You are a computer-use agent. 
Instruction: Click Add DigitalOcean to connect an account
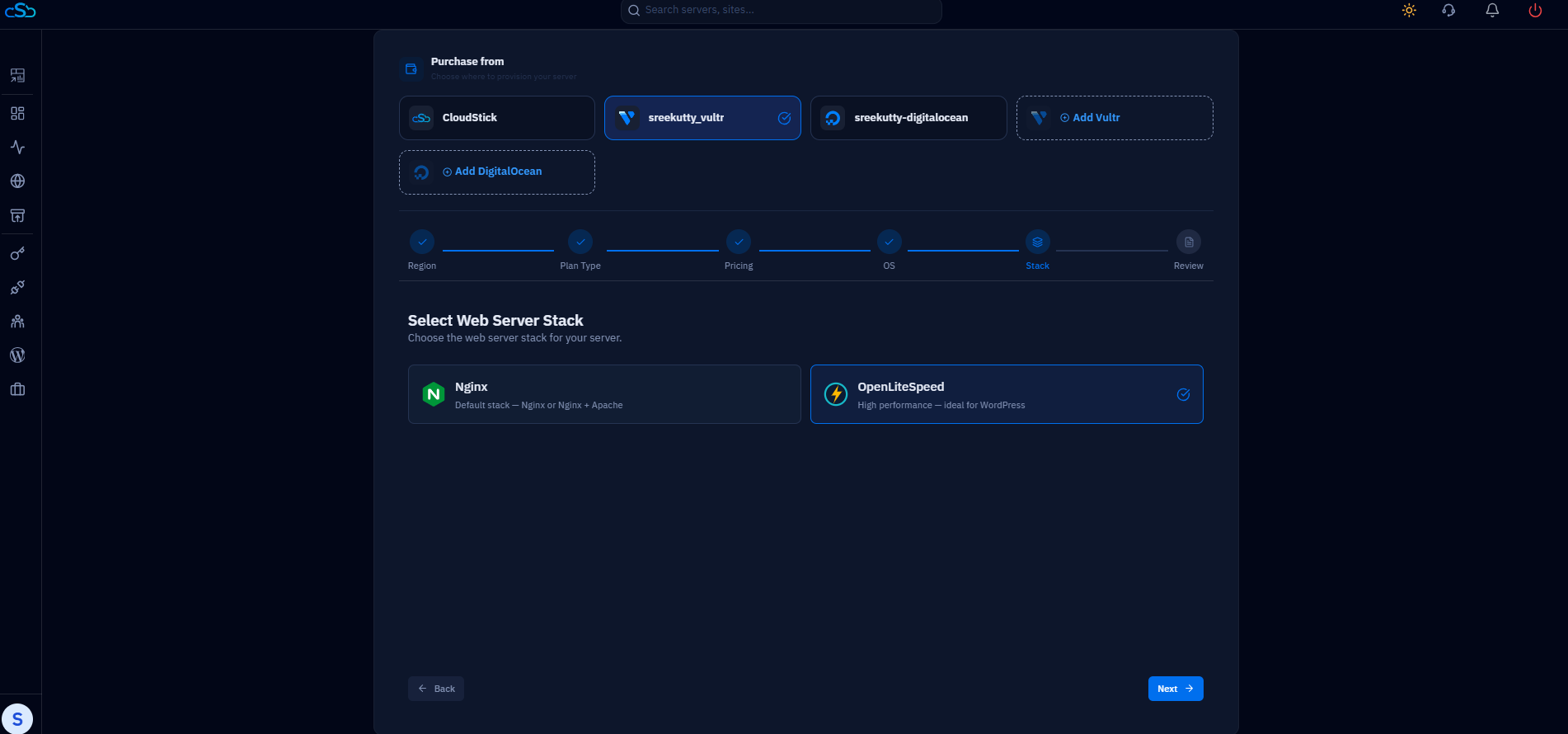497,172
